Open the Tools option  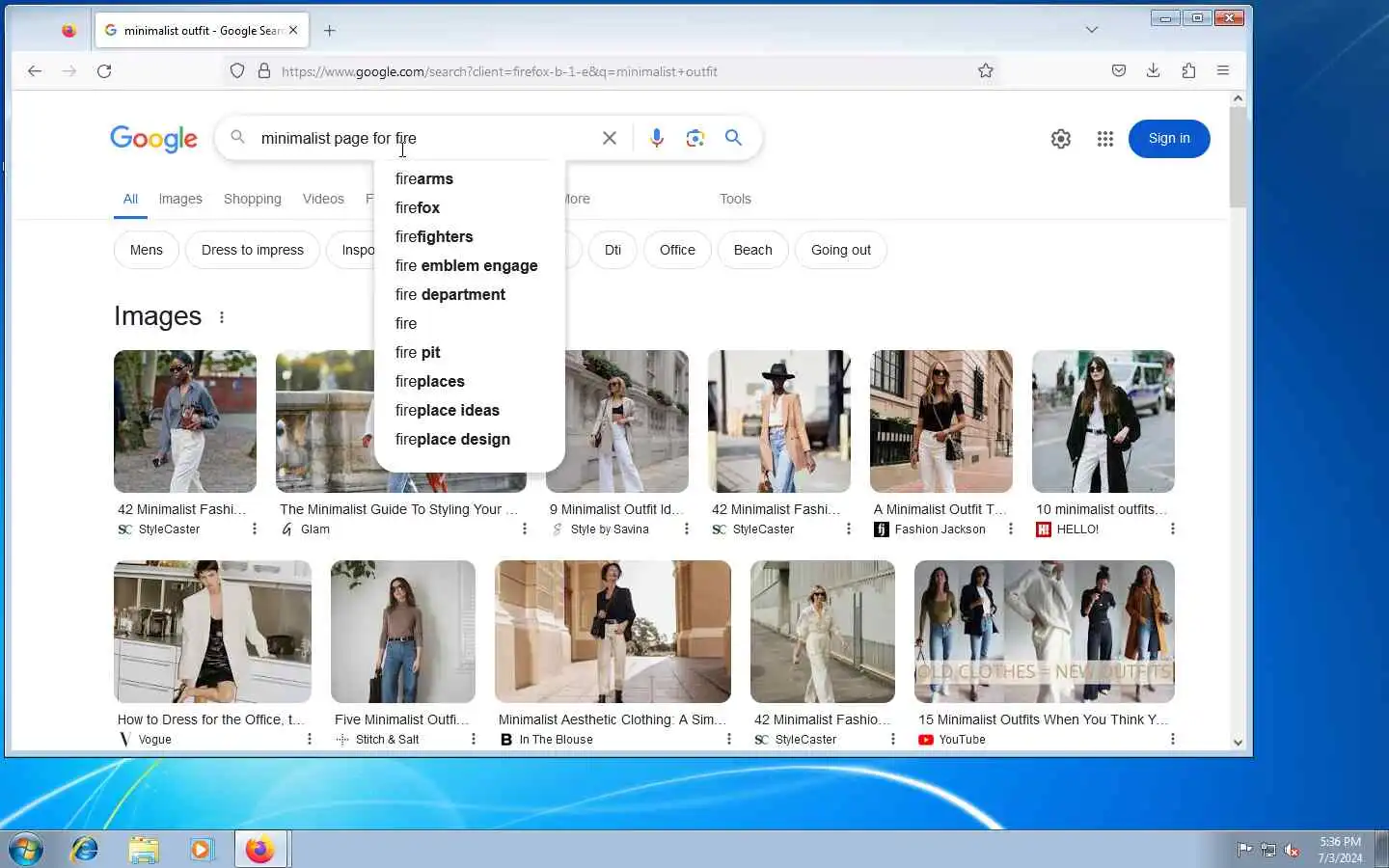735,199
